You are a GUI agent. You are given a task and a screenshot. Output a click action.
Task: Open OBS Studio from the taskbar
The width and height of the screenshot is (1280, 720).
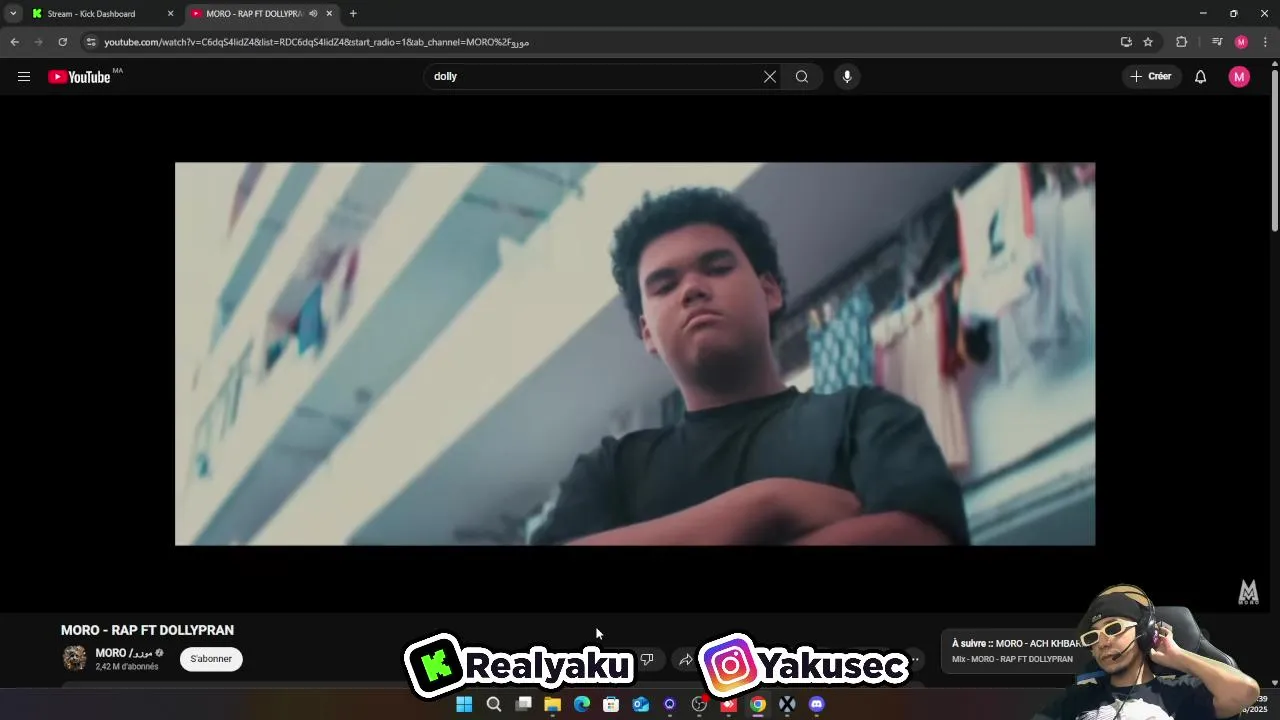pyautogui.click(x=699, y=704)
